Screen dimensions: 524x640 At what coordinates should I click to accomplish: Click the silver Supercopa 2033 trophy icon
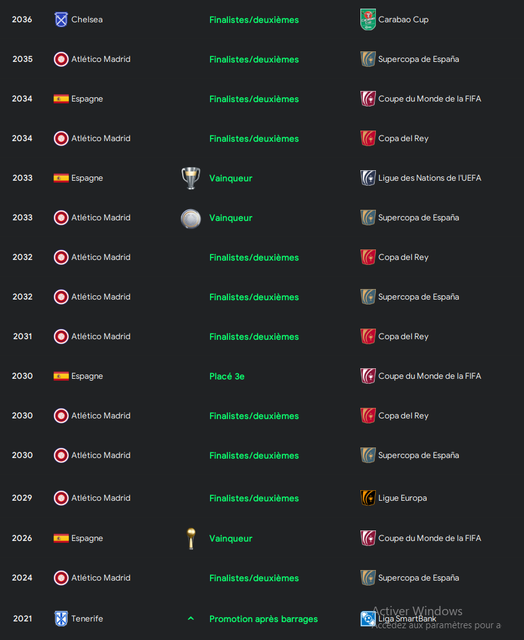191,218
